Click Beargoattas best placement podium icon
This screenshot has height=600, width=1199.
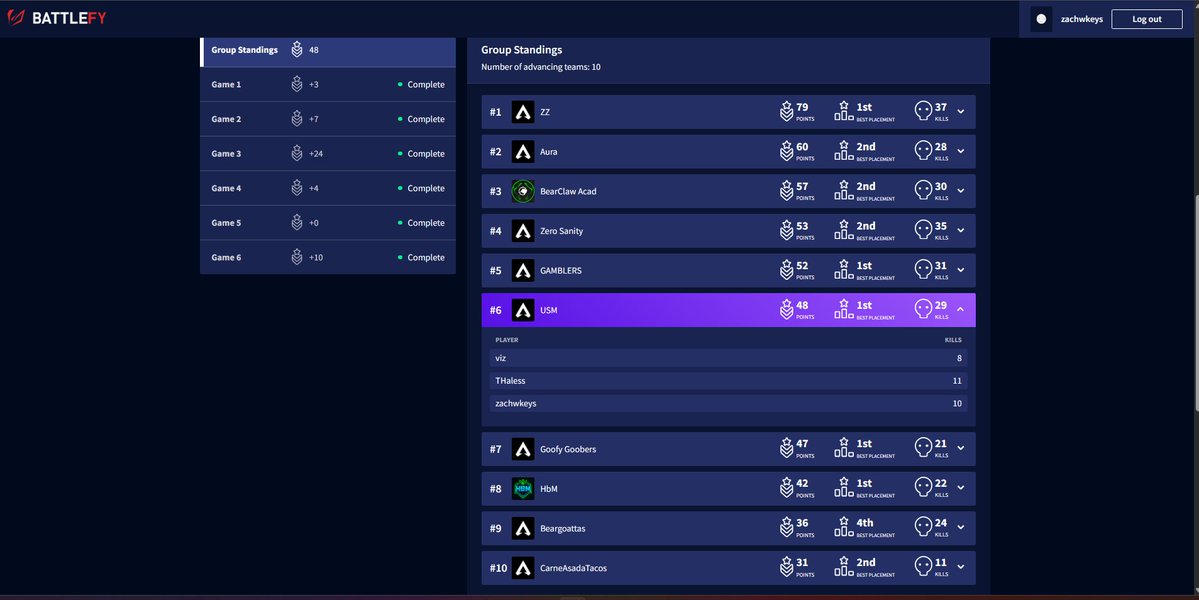click(843, 527)
